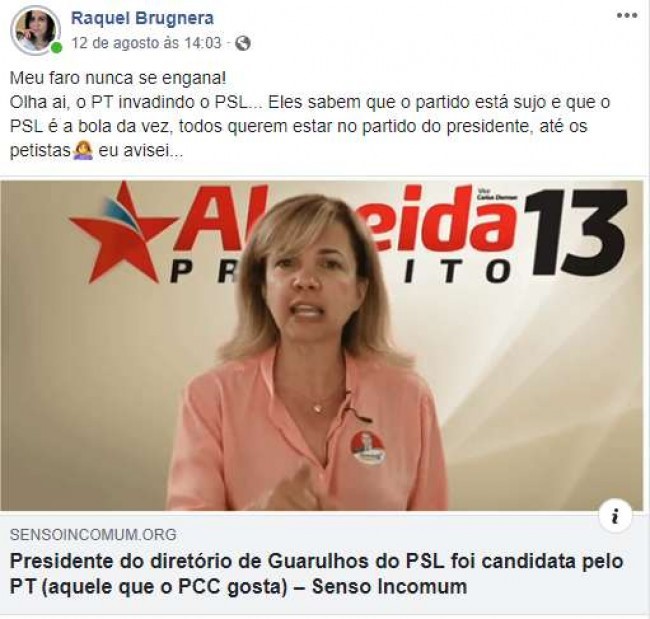The image size is (650, 619).
Task: Open Raquel Brugnera's profile picture avatar
Action: click(36, 30)
